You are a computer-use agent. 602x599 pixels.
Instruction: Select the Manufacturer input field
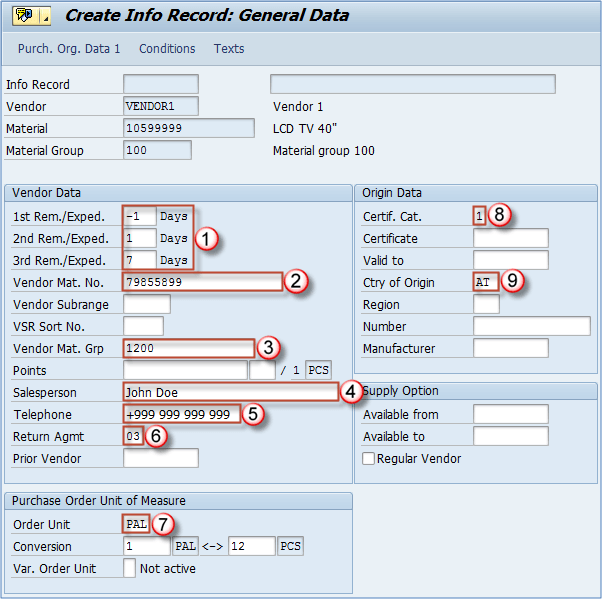coord(510,348)
